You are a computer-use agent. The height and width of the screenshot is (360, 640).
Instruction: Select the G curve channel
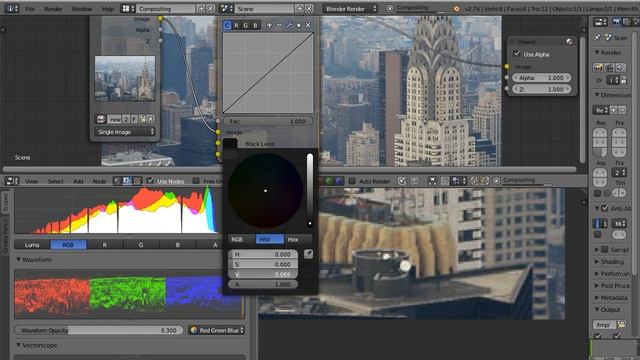(246, 25)
